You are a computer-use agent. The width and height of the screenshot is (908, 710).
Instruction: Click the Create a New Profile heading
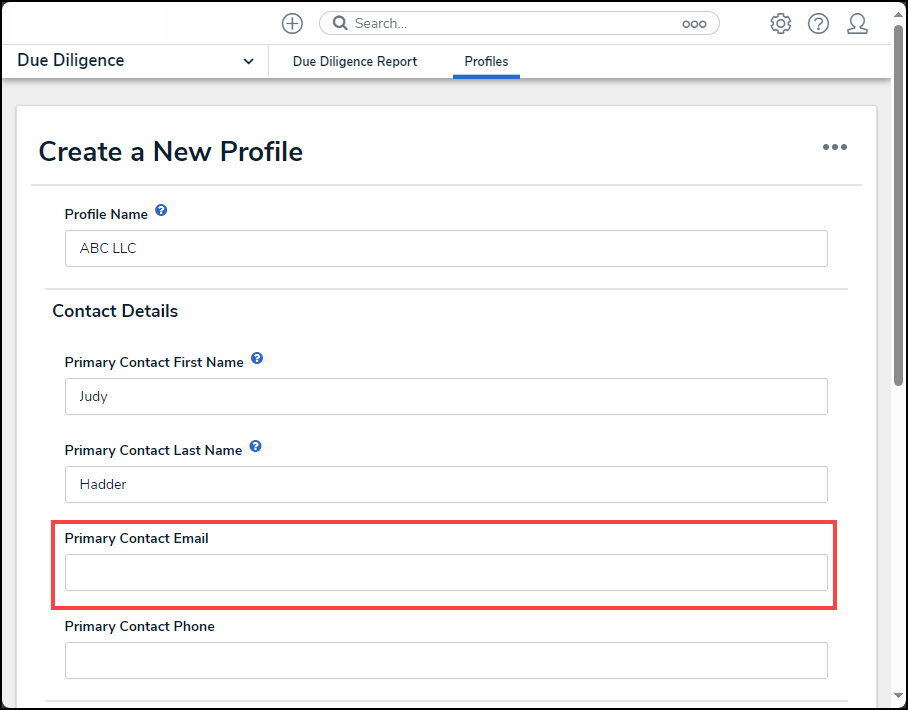tap(171, 152)
